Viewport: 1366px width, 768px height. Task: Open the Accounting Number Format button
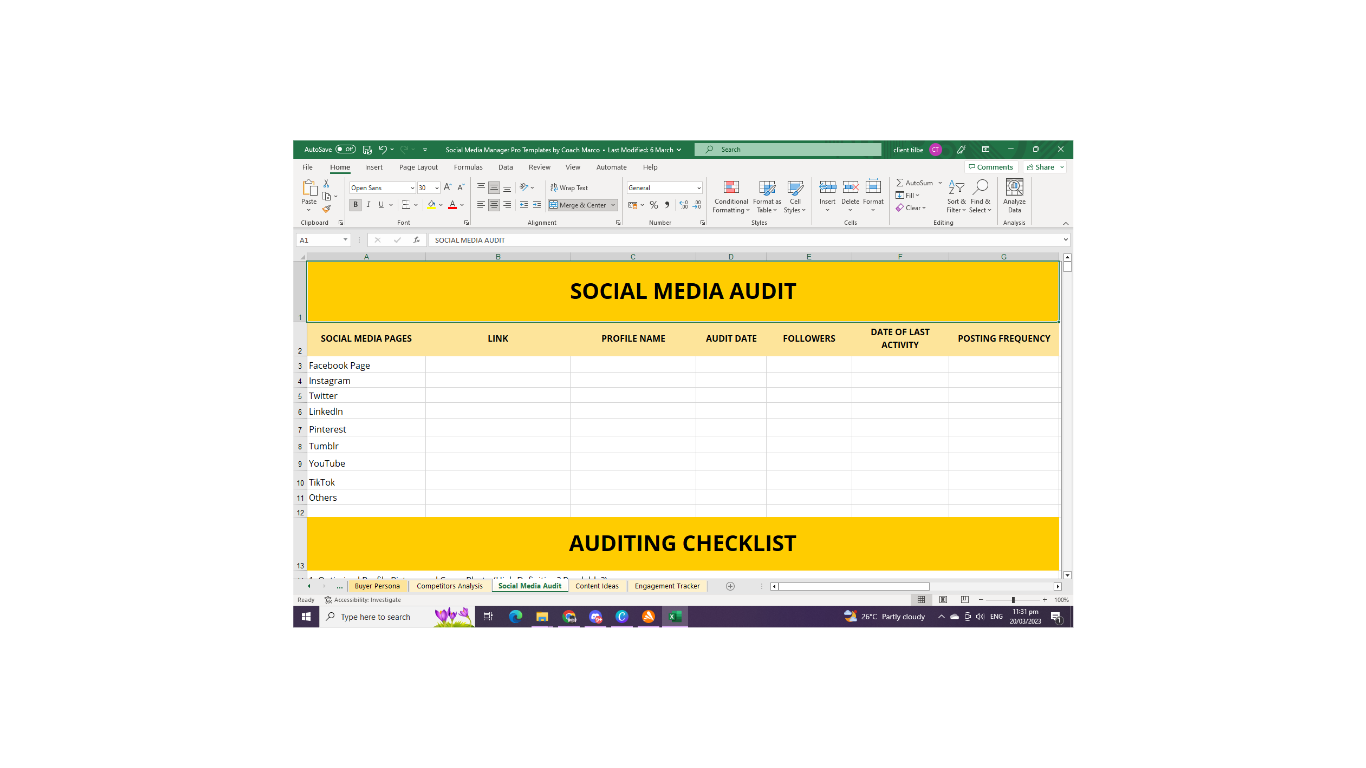click(633, 205)
